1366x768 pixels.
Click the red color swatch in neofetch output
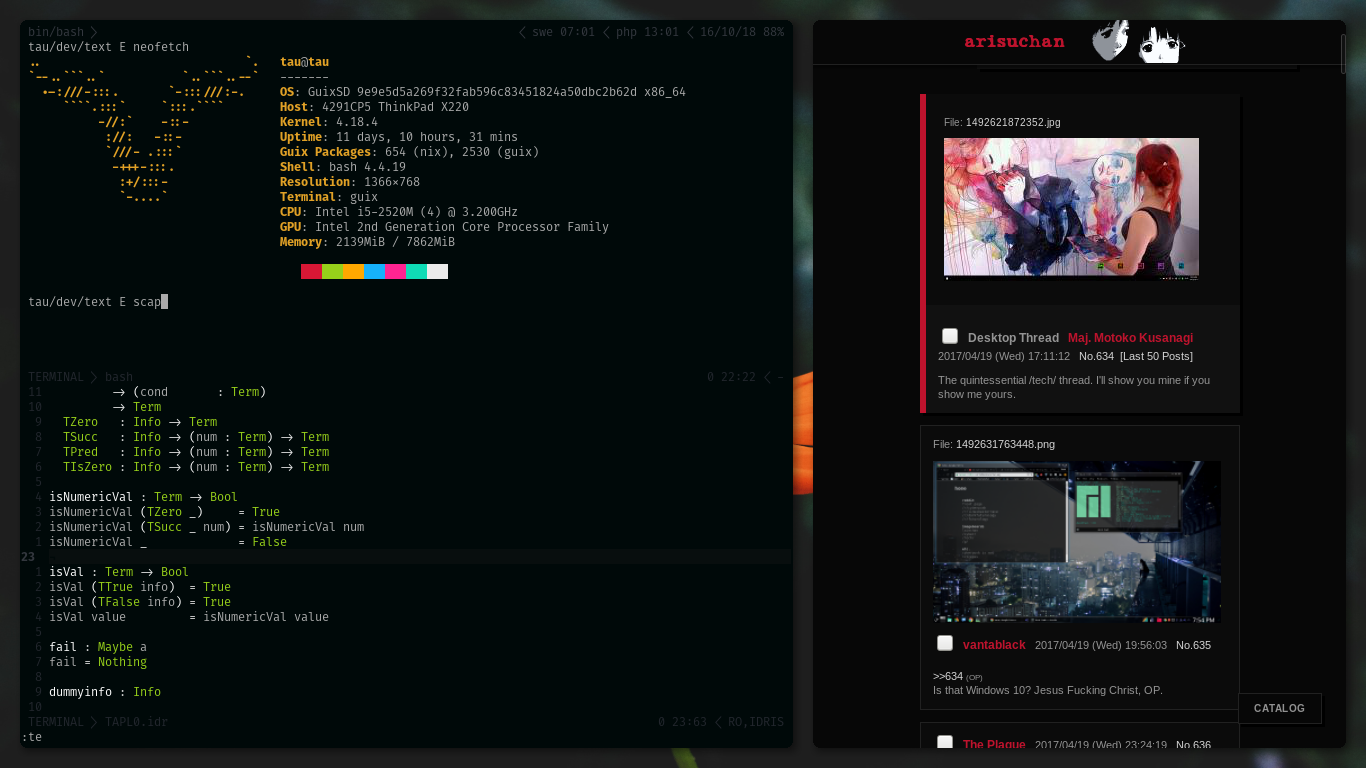click(x=311, y=272)
